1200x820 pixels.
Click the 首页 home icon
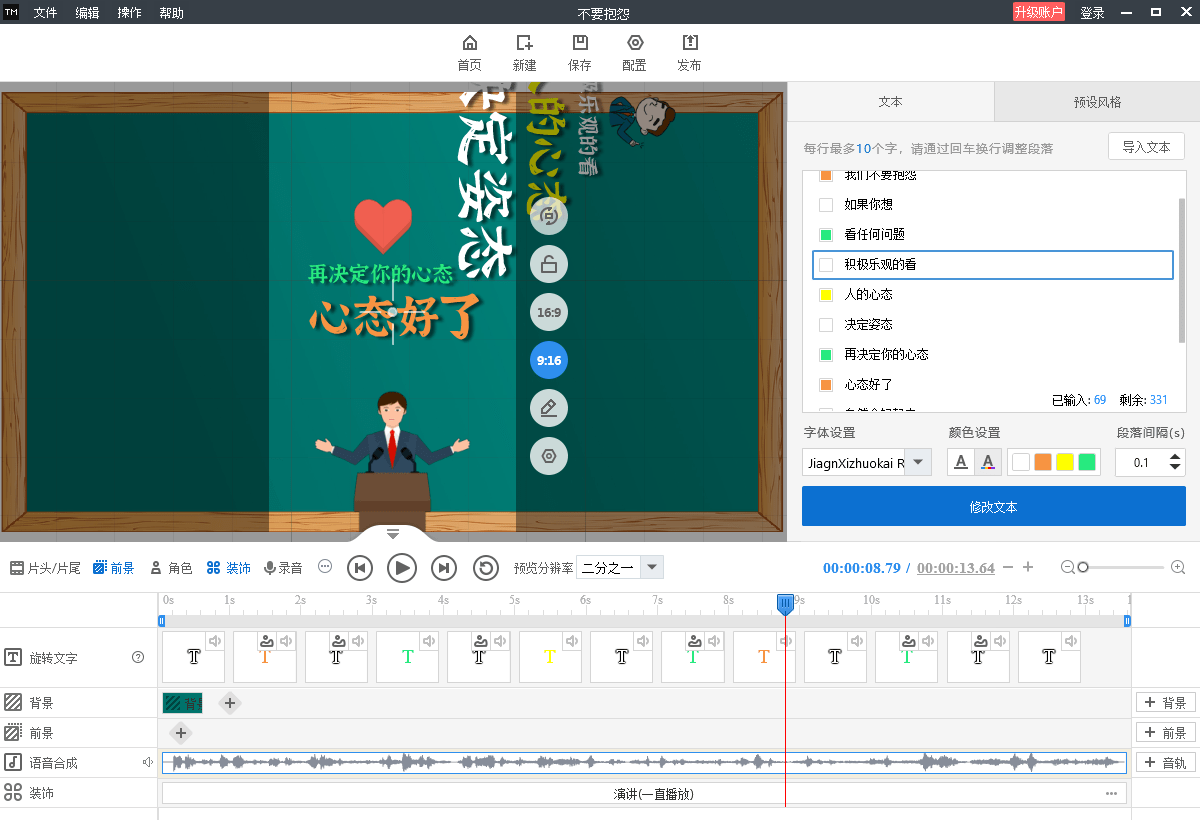coord(469,43)
